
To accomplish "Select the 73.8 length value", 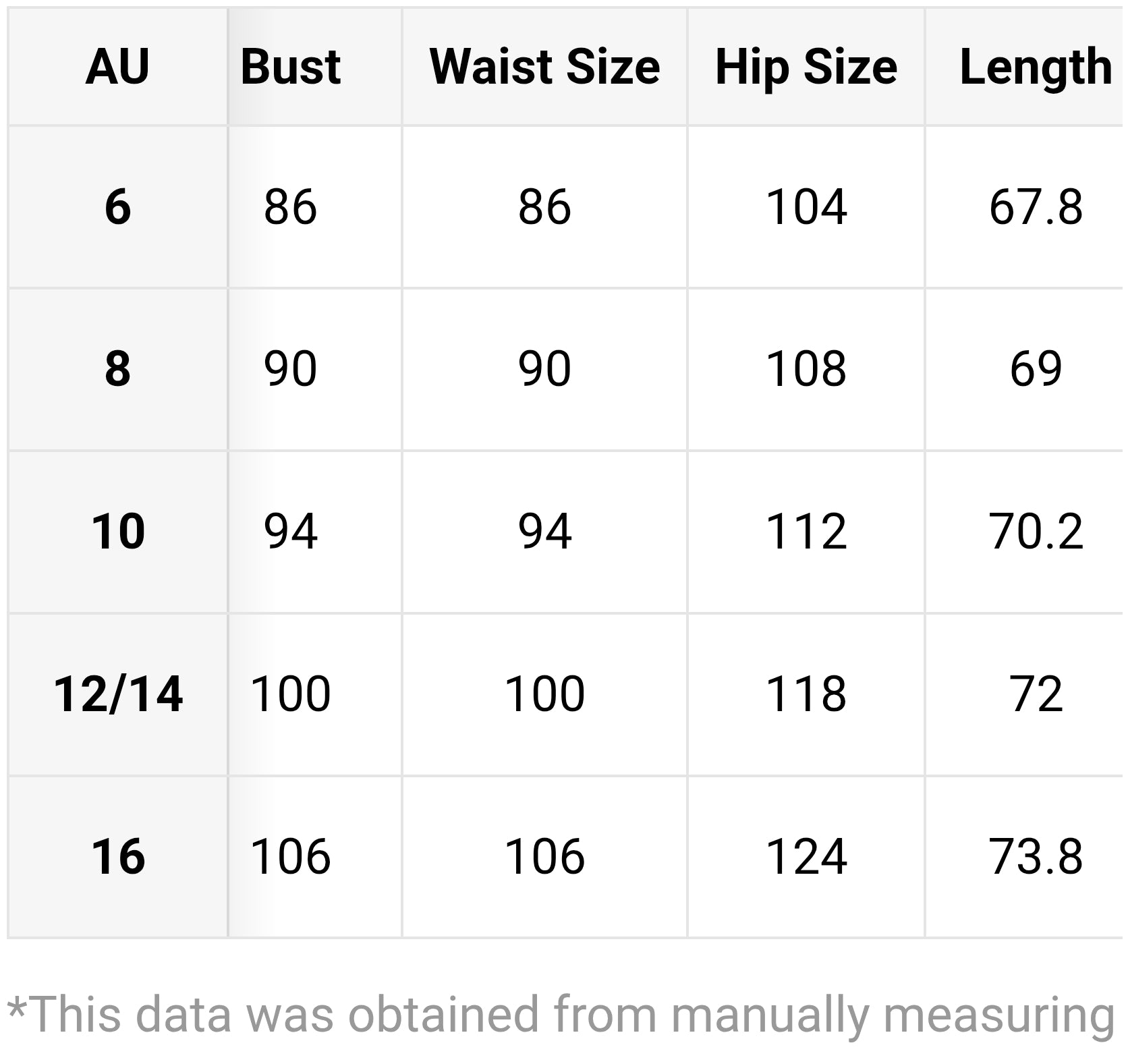I will pyautogui.click(x=1036, y=857).
